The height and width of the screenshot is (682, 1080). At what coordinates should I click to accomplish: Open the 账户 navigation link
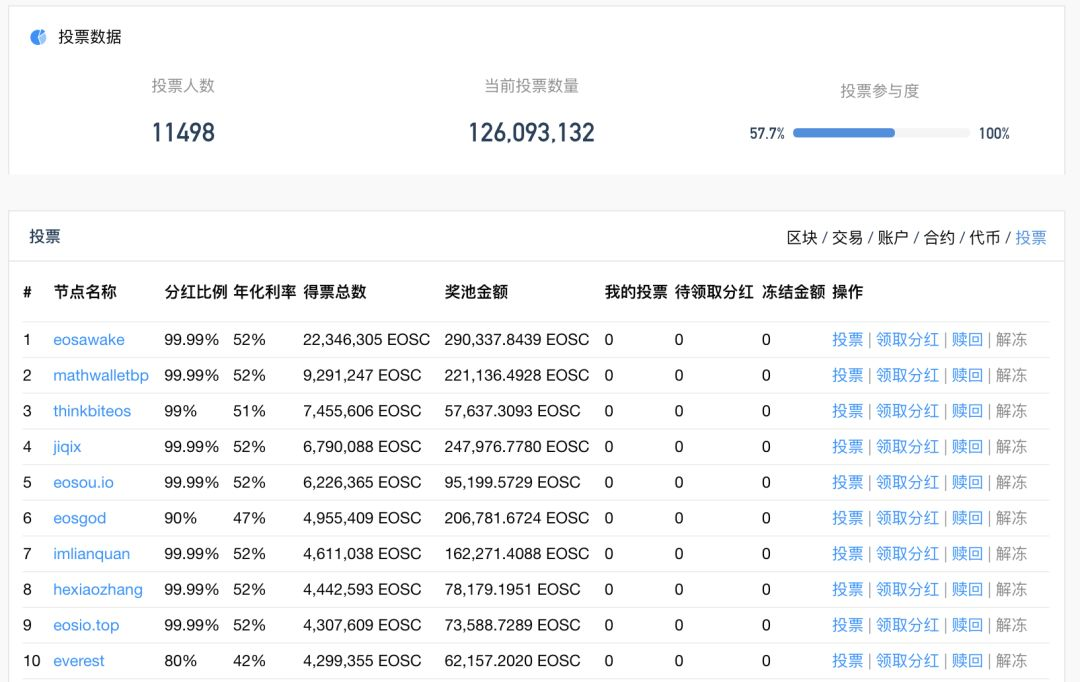(893, 238)
